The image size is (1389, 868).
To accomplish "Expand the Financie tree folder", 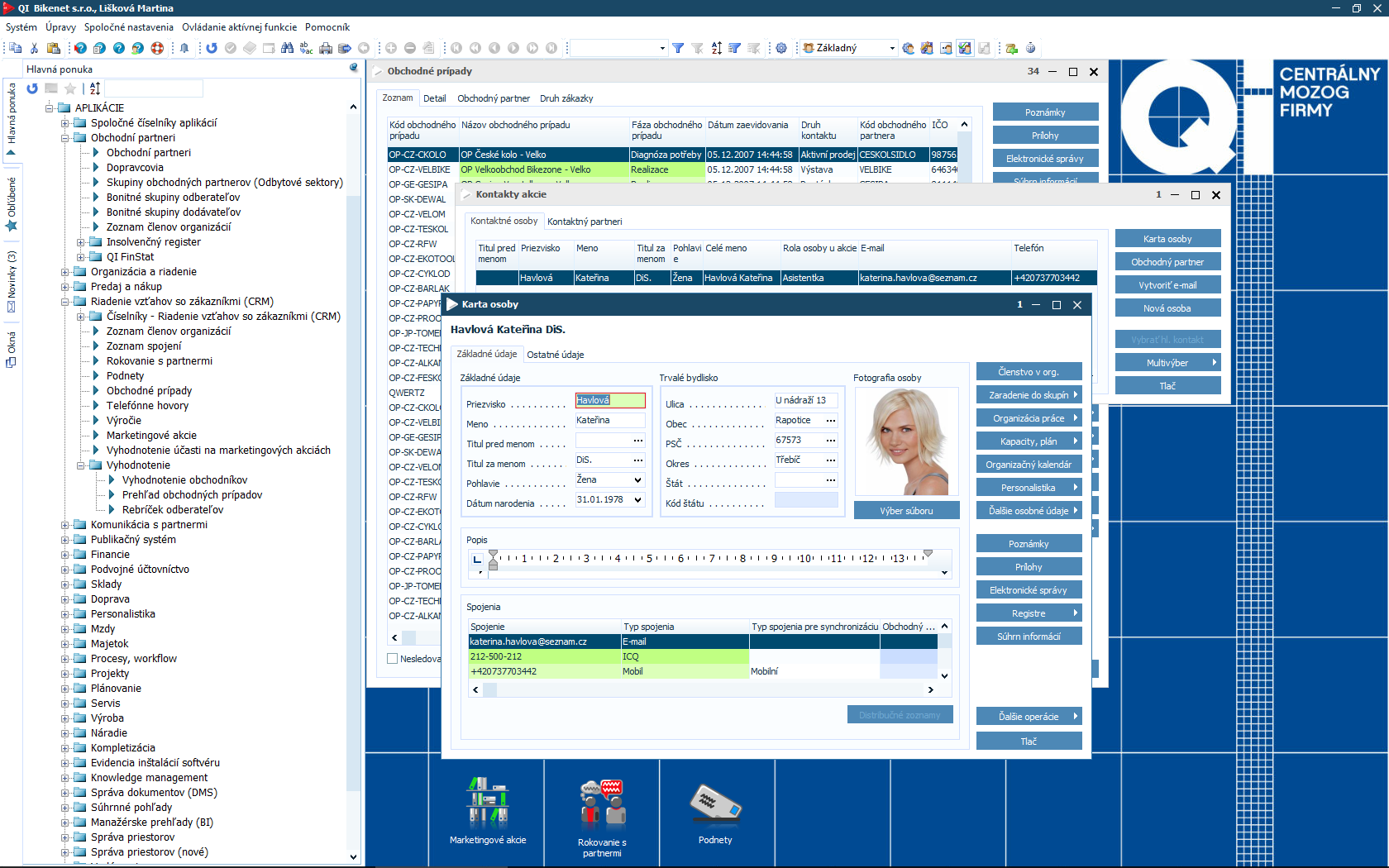I will (x=65, y=555).
